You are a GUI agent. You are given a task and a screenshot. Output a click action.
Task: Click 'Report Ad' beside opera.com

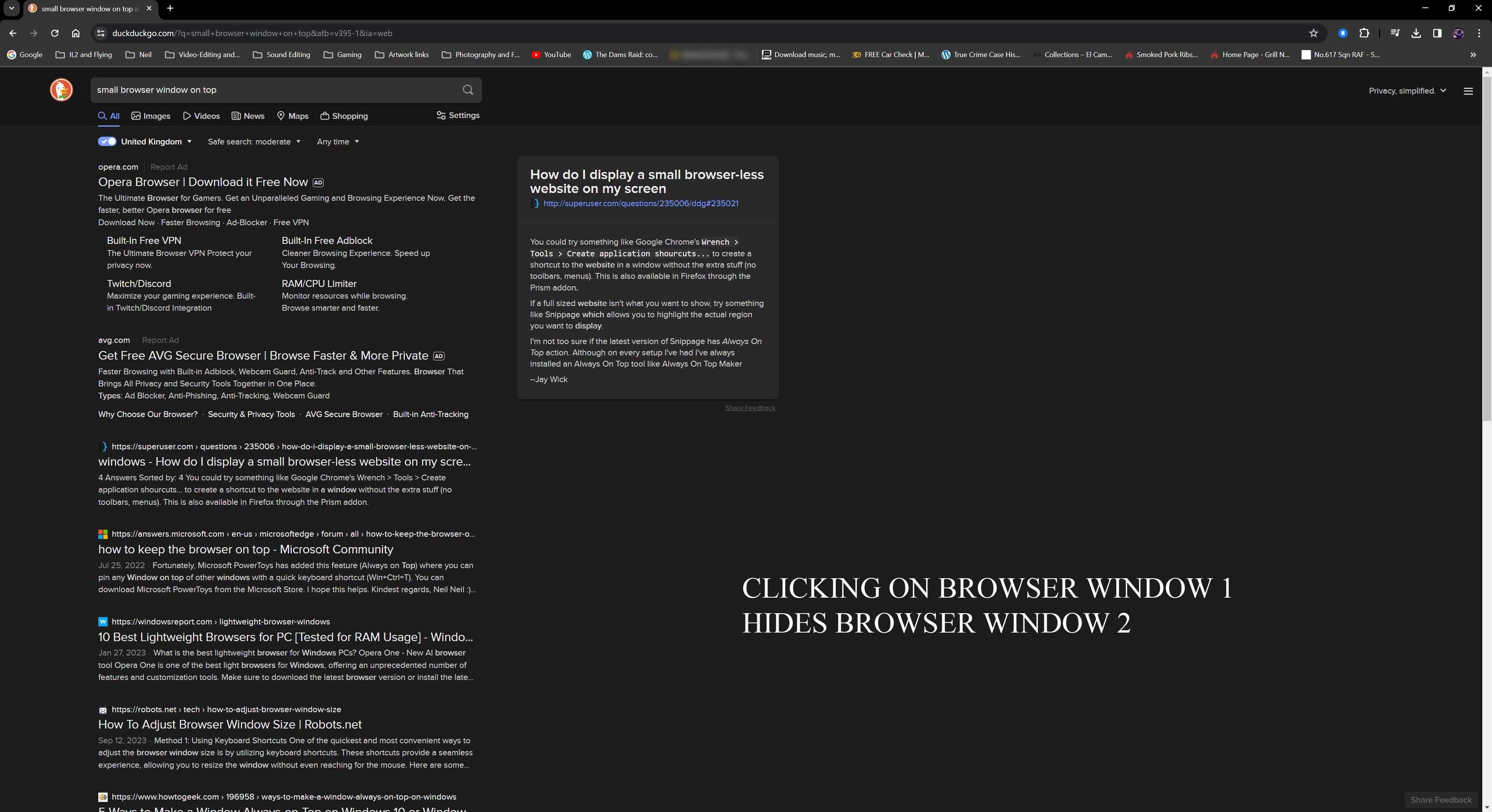(x=169, y=167)
